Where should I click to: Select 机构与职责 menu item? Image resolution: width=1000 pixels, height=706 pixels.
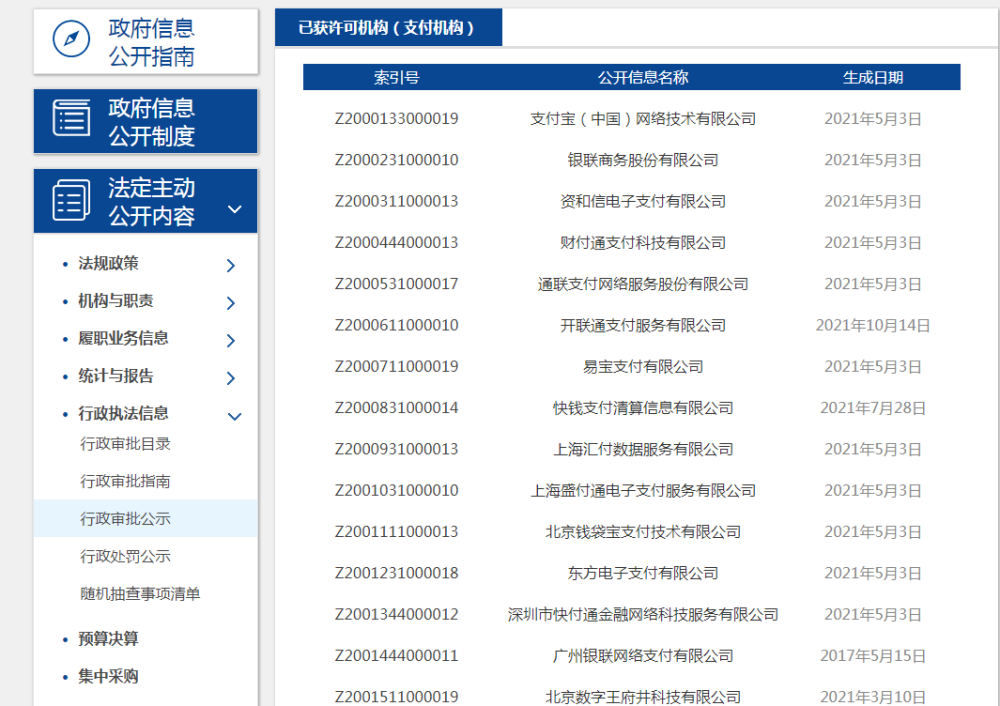click(115, 301)
